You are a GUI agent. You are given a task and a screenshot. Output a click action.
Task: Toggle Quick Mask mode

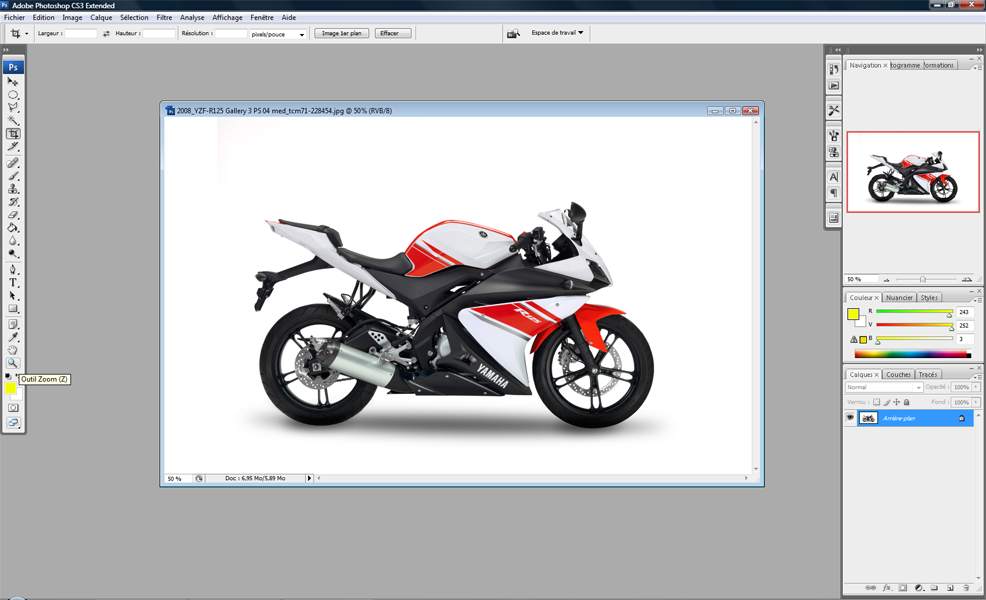coord(13,408)
